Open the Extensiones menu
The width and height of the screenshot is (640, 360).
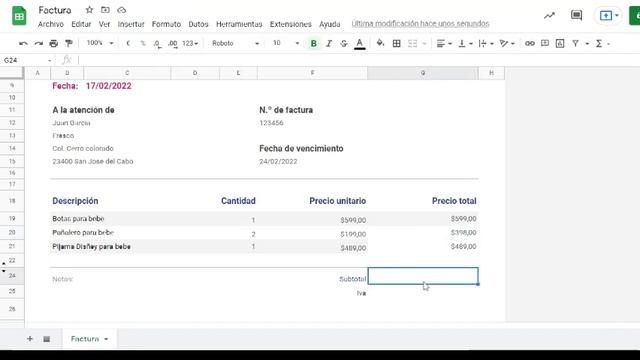(291, 24)
